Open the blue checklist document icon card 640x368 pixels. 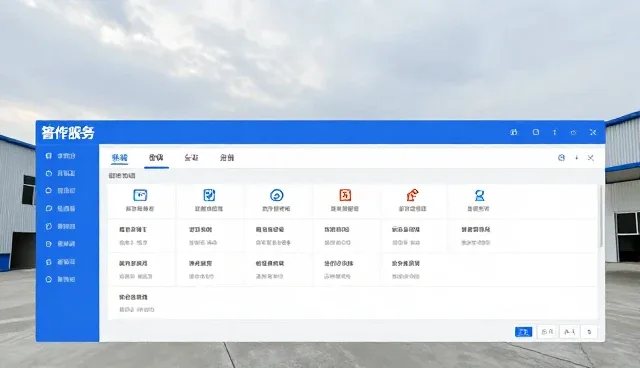209,201
